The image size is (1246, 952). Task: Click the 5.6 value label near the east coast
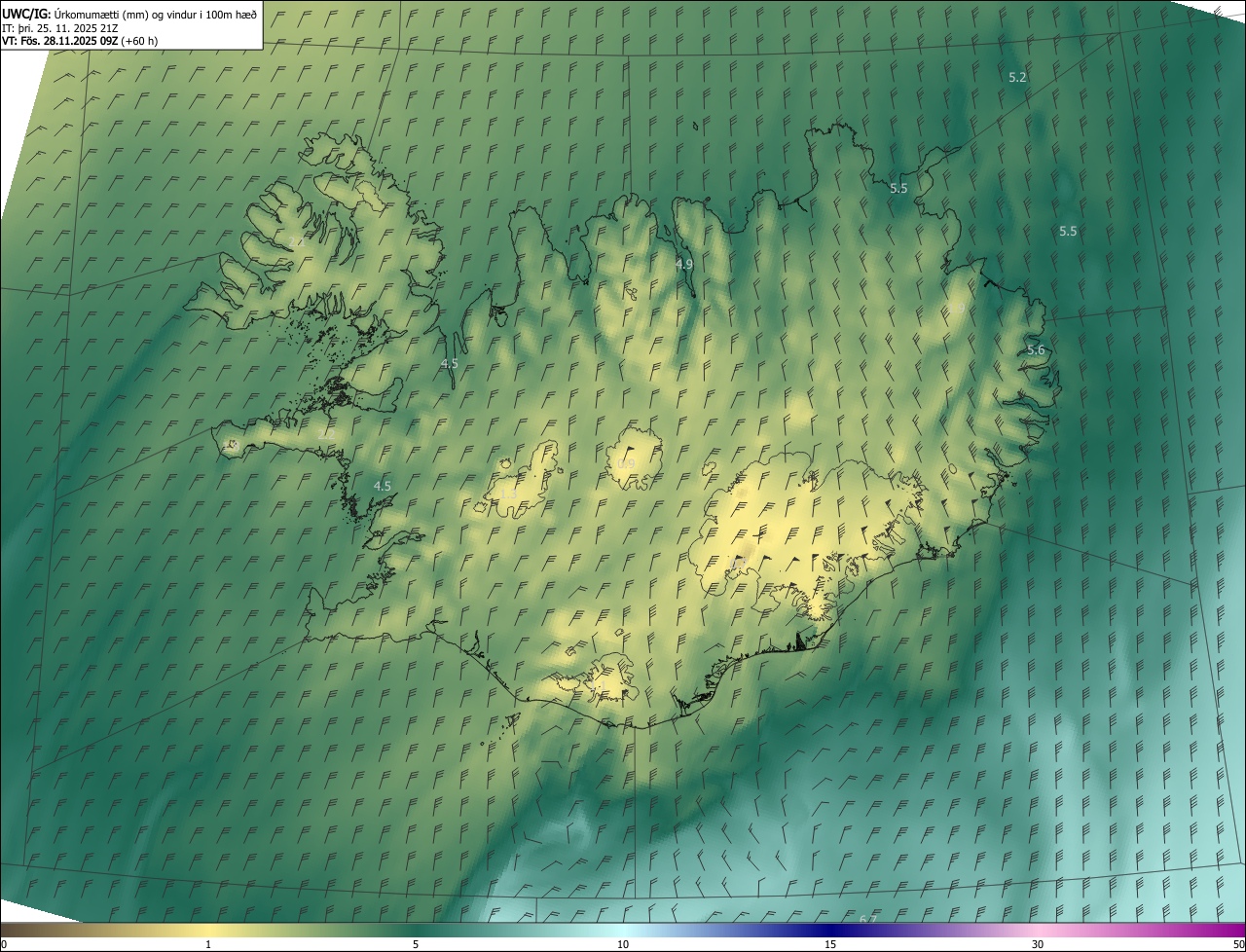[x=1036, y=350]
